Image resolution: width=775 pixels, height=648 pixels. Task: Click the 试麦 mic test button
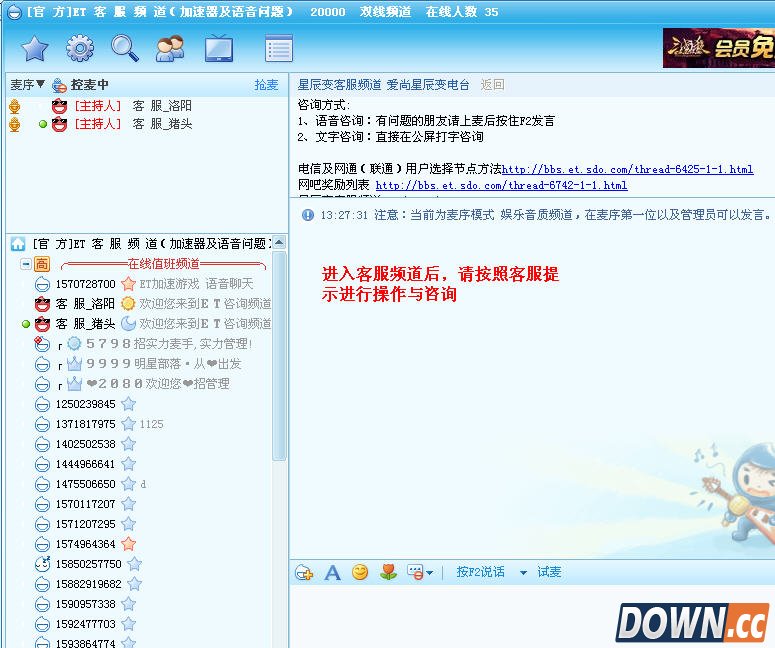(x=549, y=572)
